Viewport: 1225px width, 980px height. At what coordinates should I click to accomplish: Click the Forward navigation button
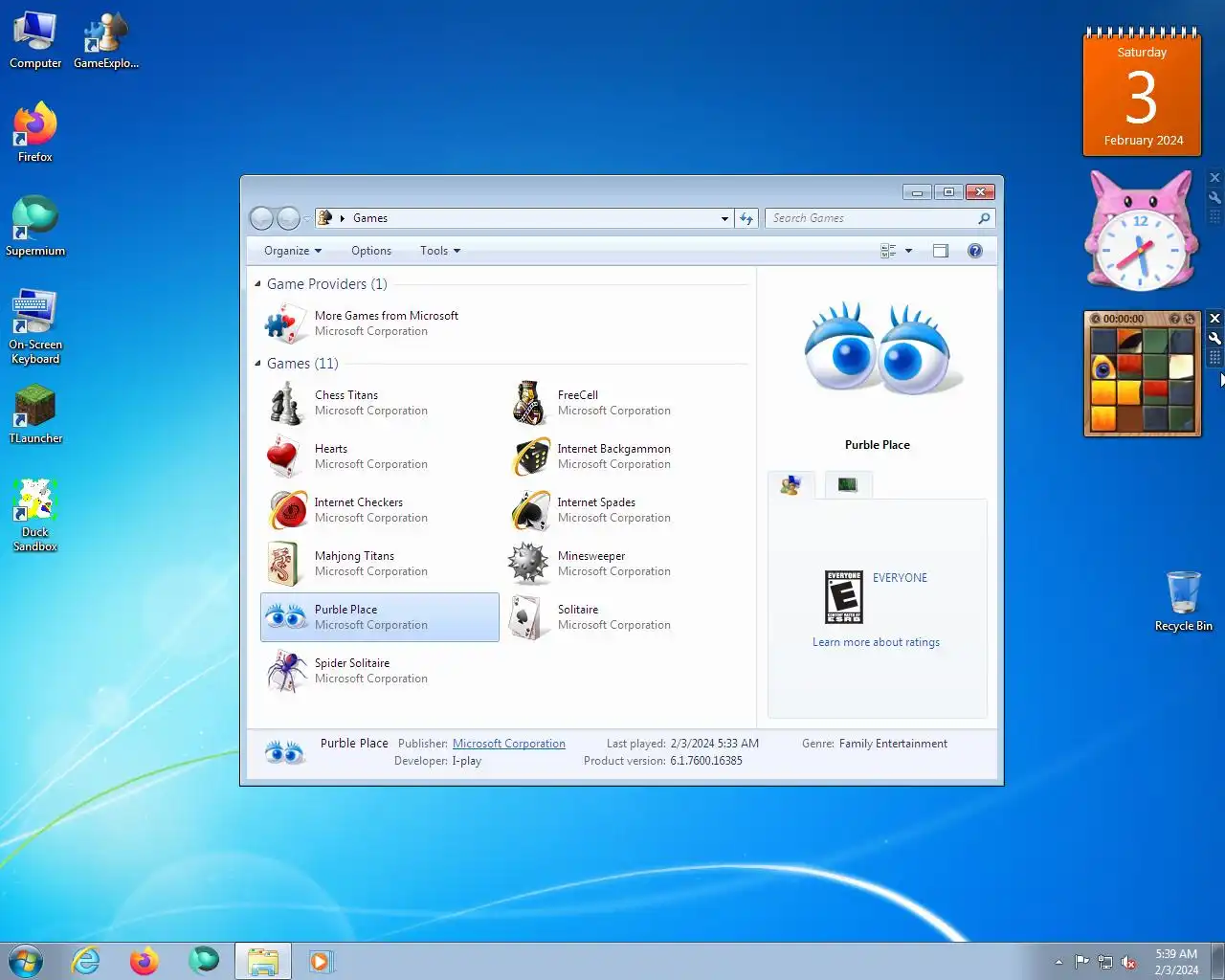pos(288,218)
